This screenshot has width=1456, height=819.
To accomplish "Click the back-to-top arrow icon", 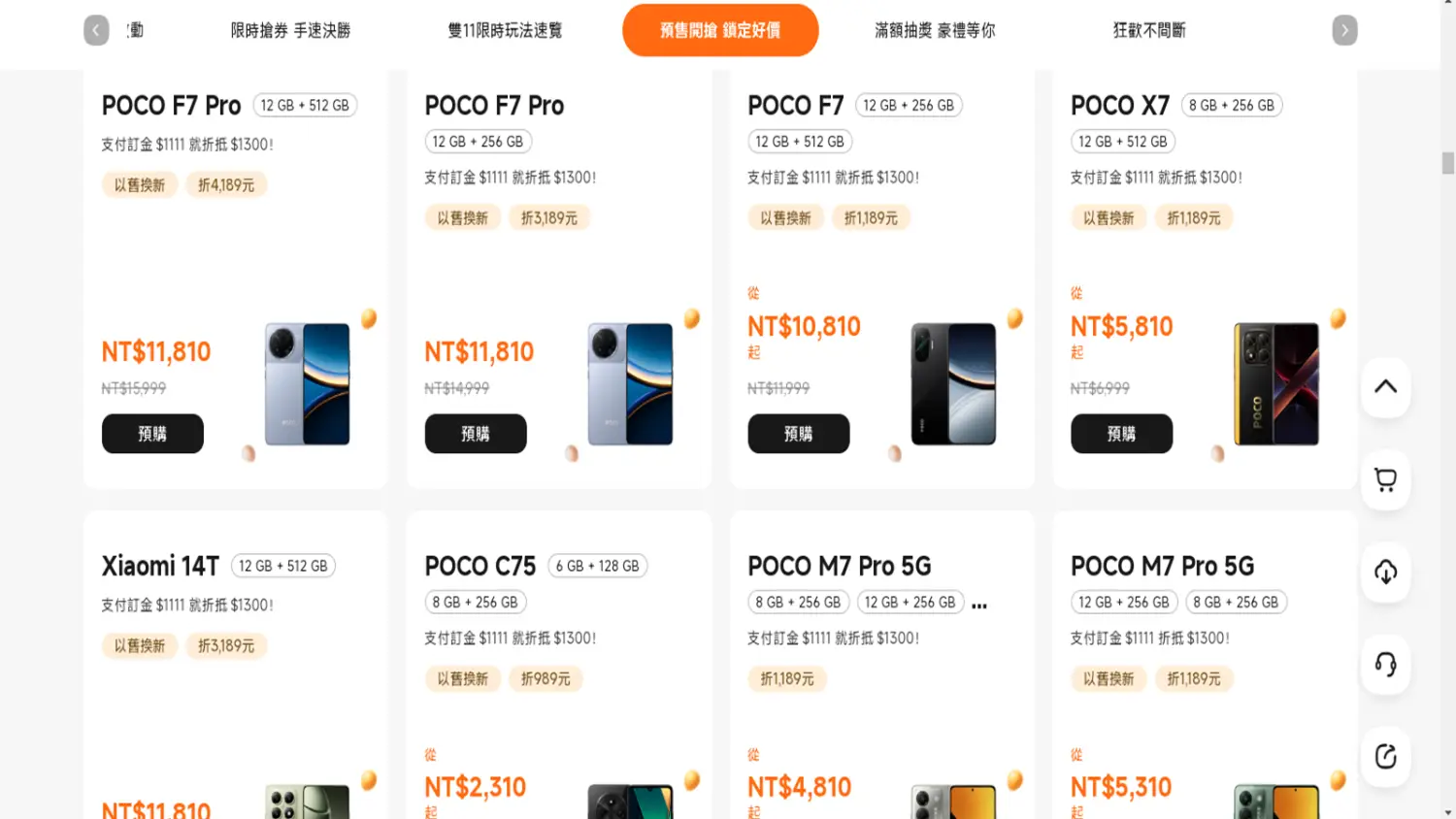I will coord(1385,387).
